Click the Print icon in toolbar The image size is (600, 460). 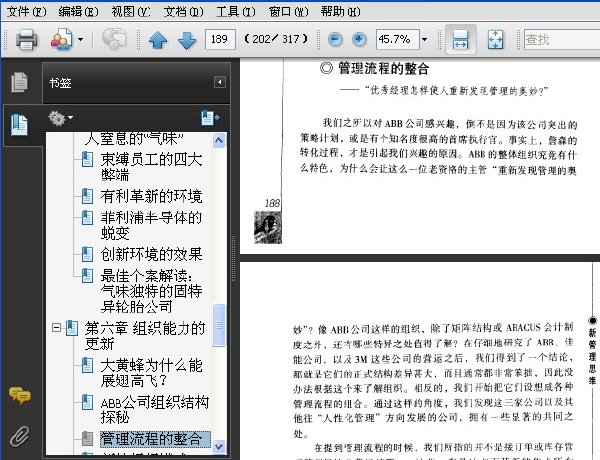click(x=26, y=39)
